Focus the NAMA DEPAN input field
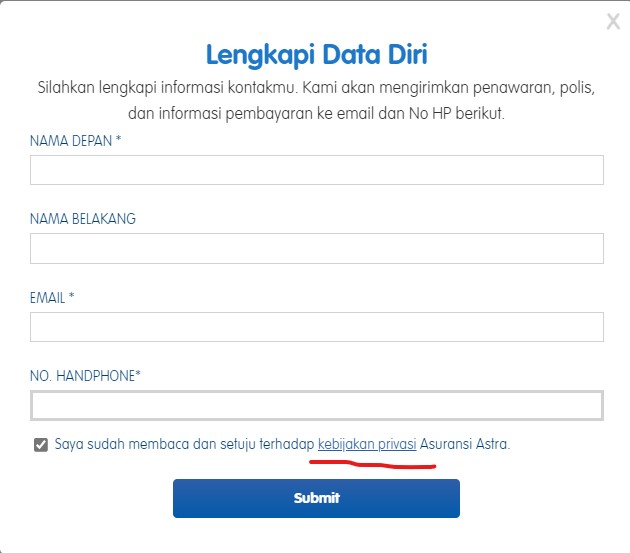 pyautogui.click(x=317, y=170)
